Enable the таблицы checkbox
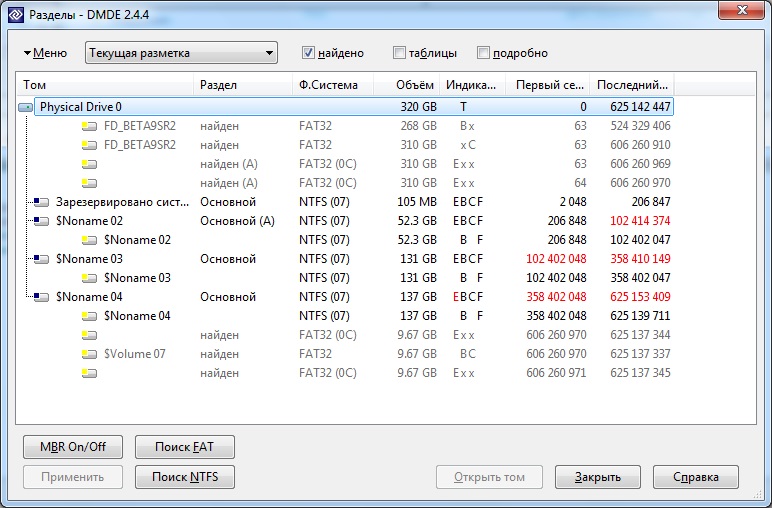This screenshot has width=772, height=508. 400,53
